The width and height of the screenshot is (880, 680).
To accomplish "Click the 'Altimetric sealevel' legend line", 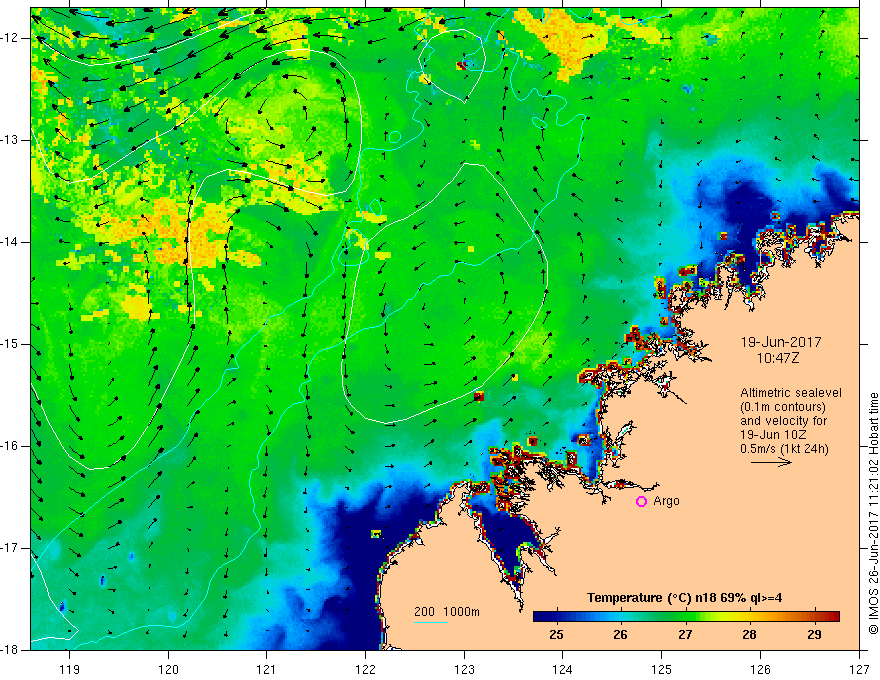I will pos(791,393).
